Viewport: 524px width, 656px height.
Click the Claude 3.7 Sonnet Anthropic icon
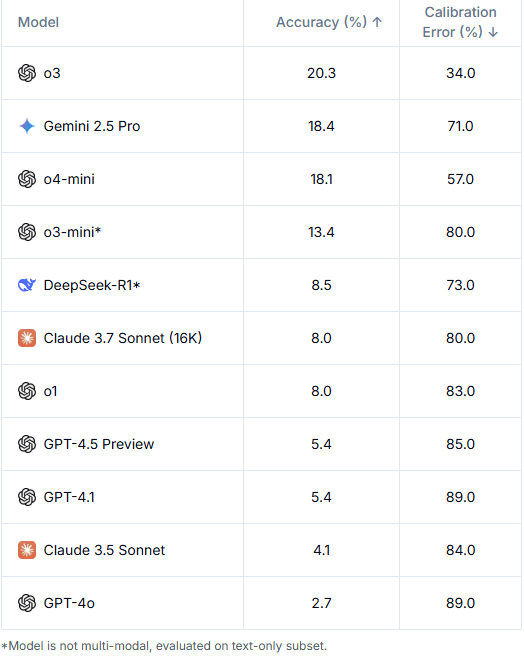[27, 338]
